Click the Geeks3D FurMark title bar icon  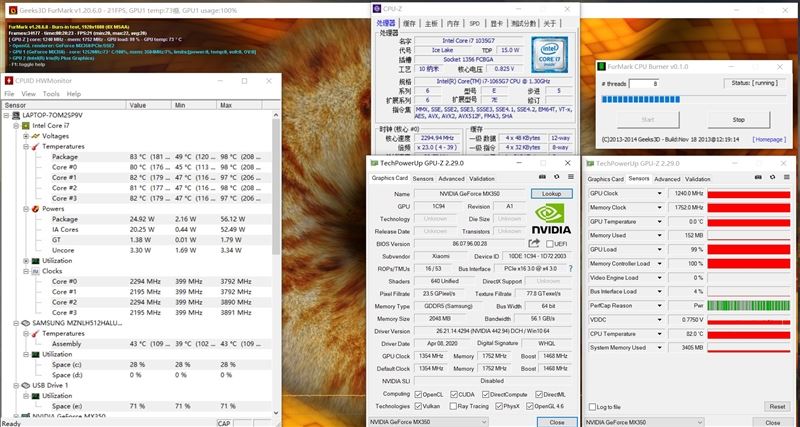coord(13,10)
